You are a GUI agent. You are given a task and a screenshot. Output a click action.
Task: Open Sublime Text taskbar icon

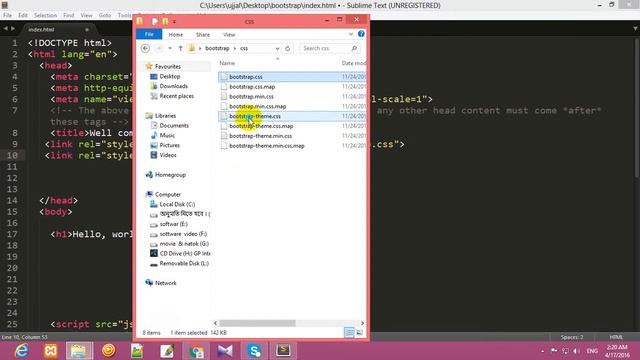click(284, 350)
